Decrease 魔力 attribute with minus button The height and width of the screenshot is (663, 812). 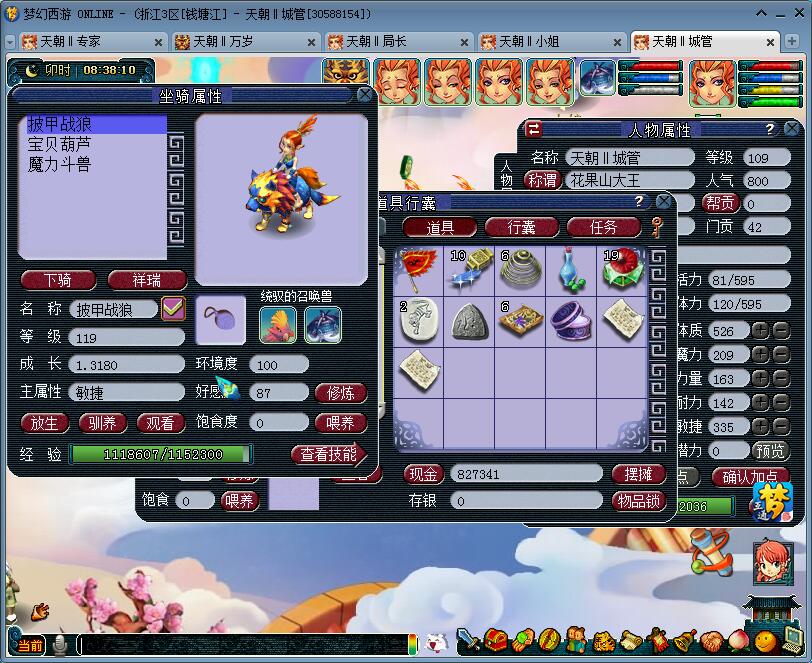click(781, 354)
